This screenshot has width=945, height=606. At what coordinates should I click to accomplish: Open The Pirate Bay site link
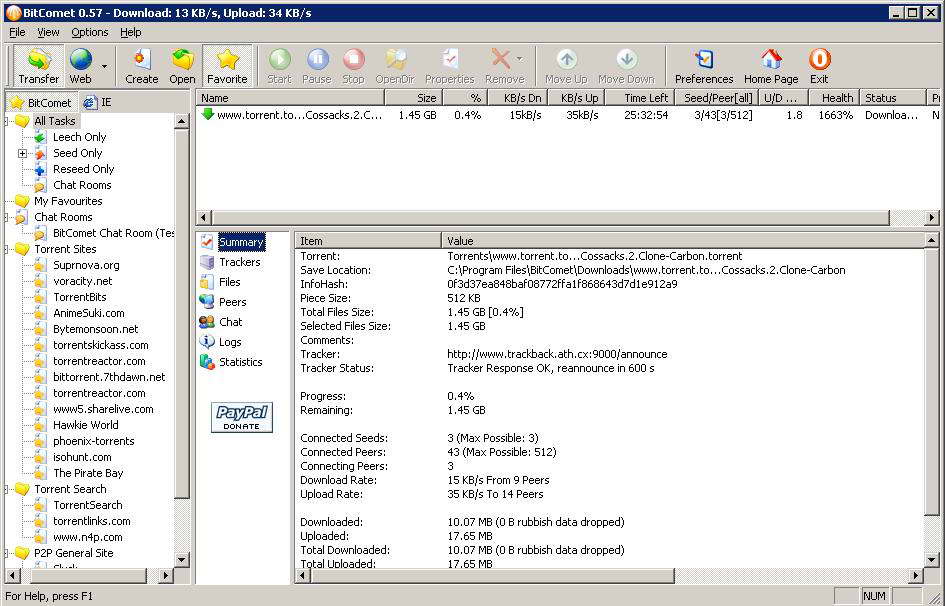88,473
